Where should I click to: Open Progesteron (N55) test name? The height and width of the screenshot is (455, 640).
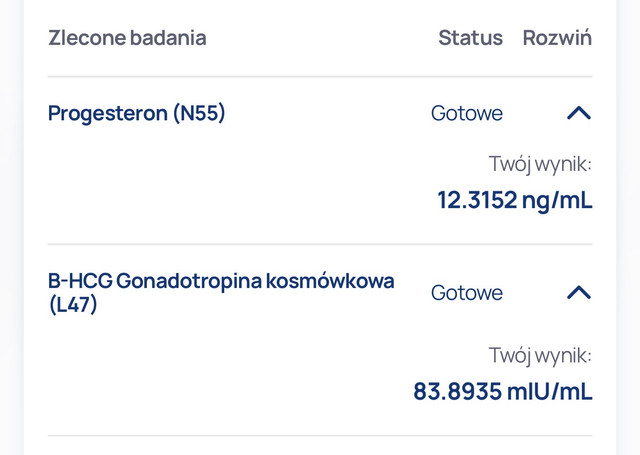(136, 113)
